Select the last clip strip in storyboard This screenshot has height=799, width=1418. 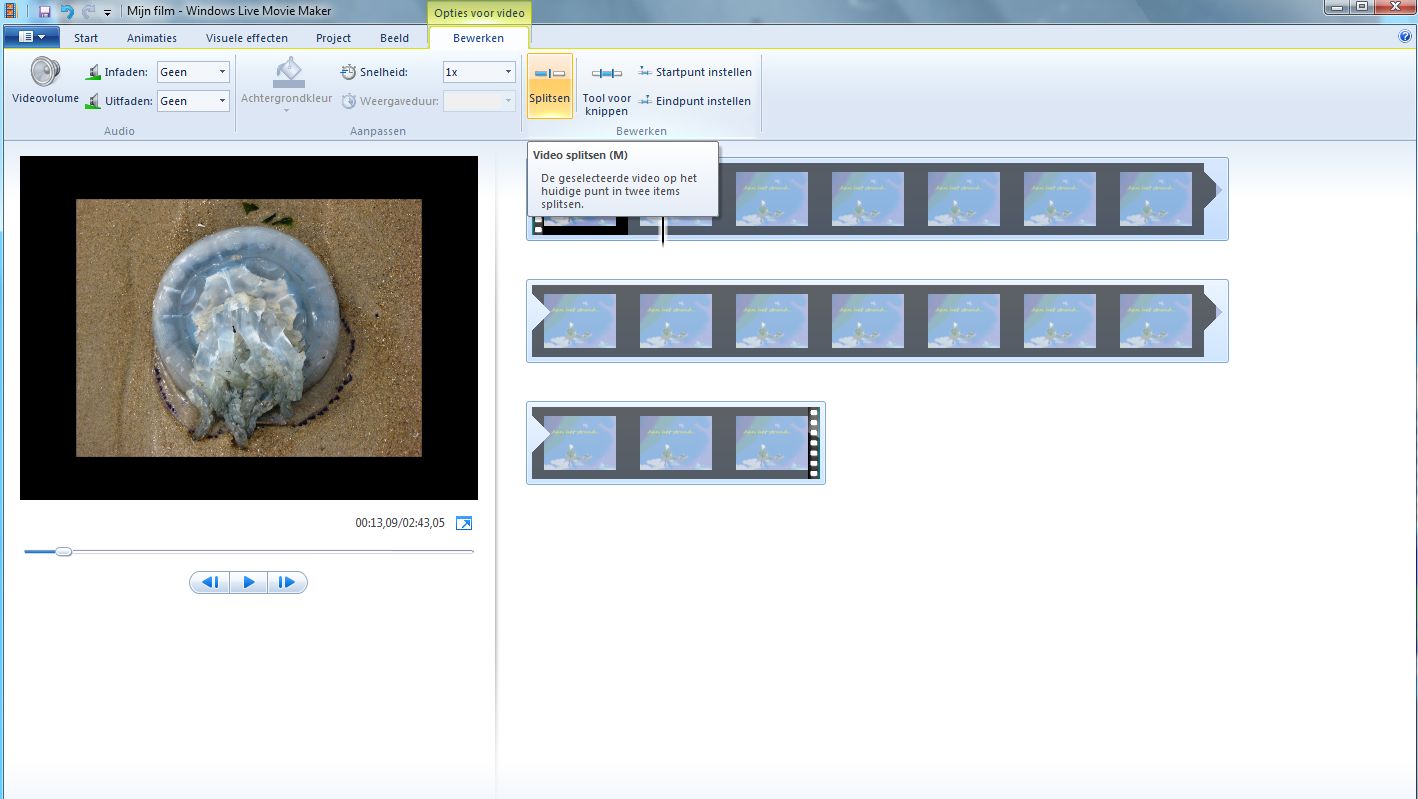pos(675,443)
